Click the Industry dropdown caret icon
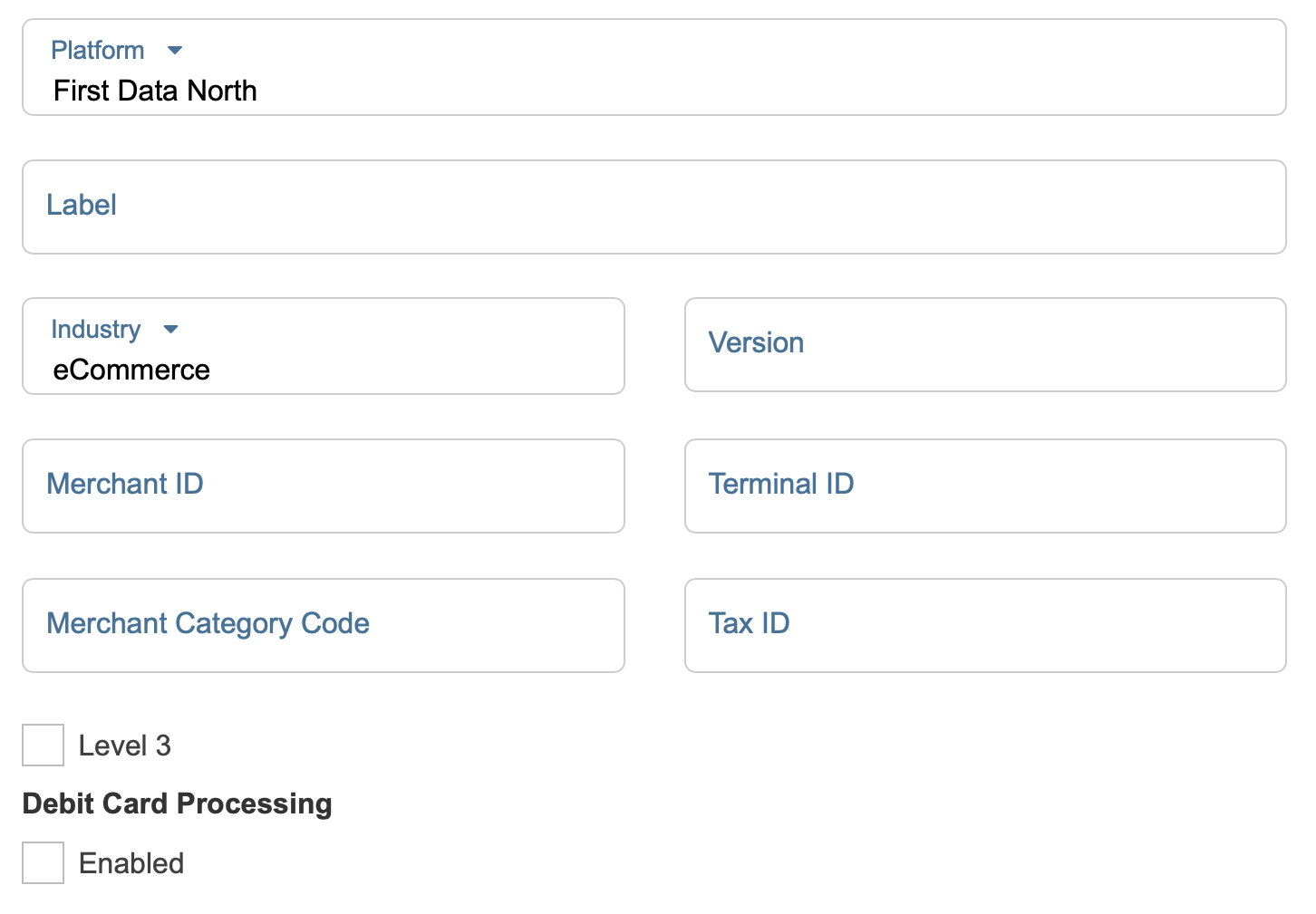 (170, 330)
